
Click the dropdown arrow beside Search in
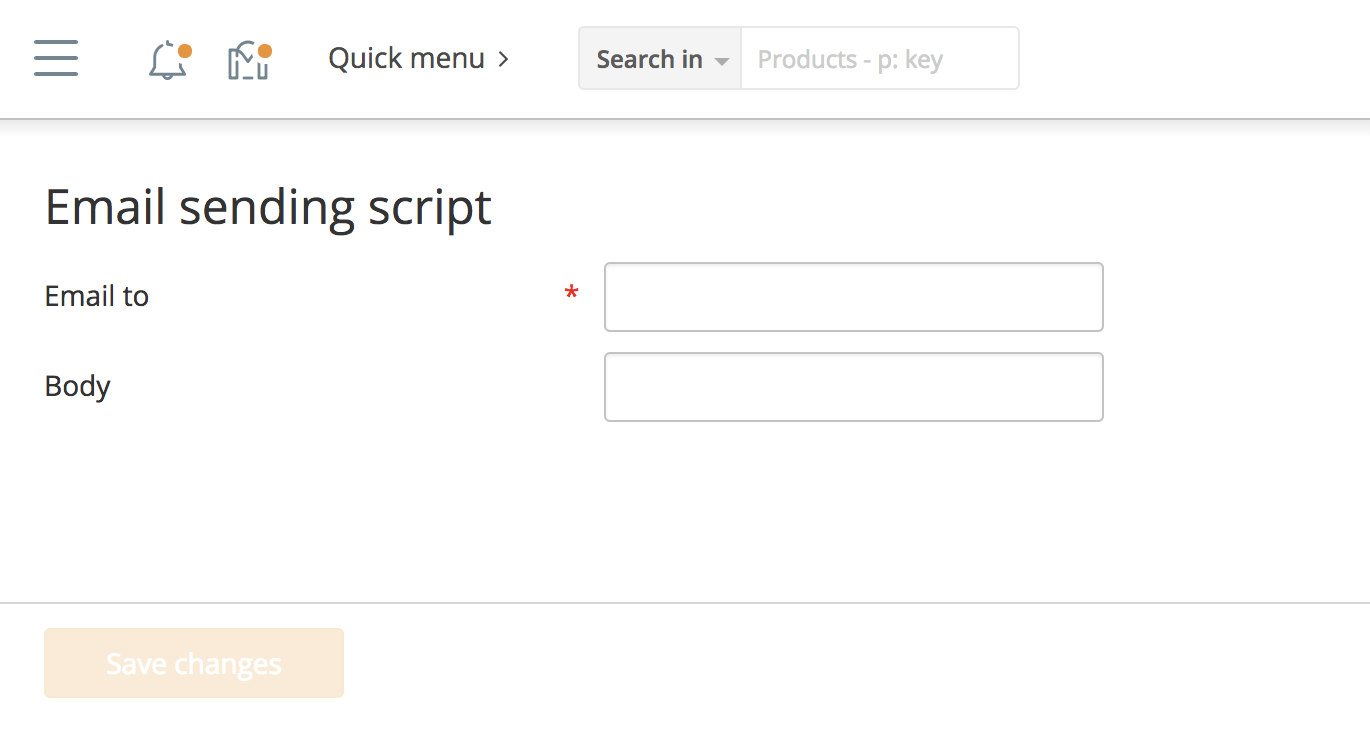coord(722,60)
